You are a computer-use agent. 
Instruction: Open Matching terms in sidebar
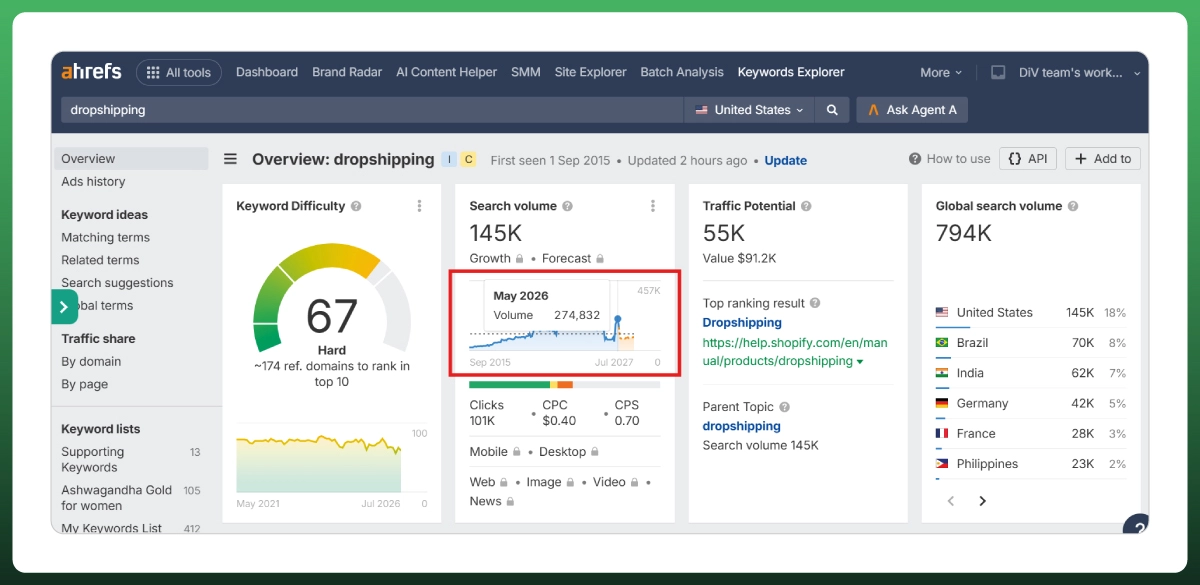(105, 238)
